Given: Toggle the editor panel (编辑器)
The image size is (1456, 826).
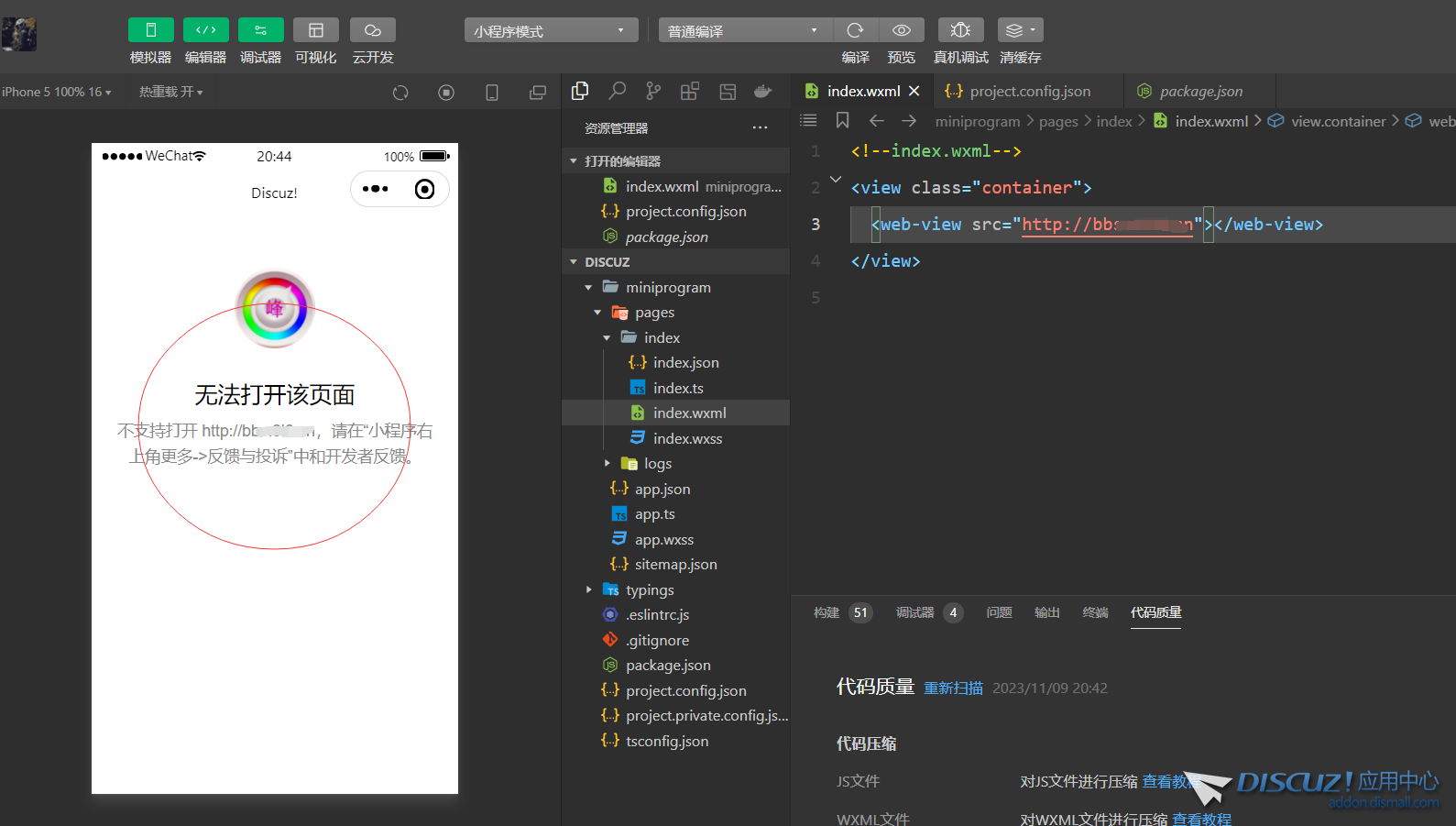Looking at the screenshot, I should pyautogui.click(x=205, y=30).
